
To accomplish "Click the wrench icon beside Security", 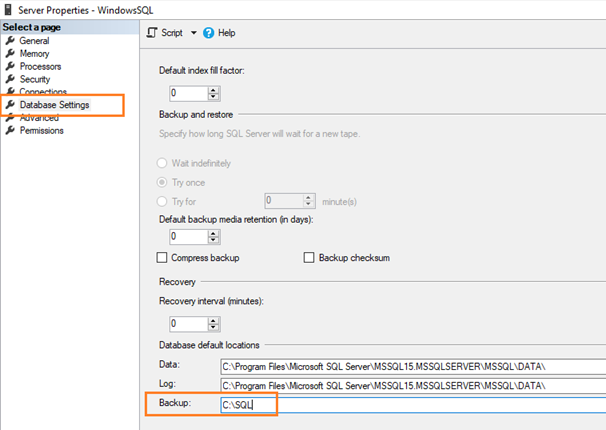I will [10, 79].
